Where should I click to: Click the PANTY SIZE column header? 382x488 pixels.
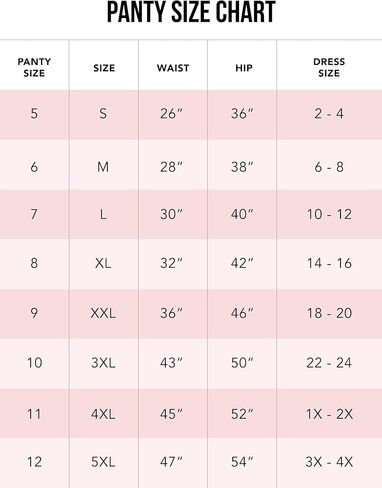[34, 67]
